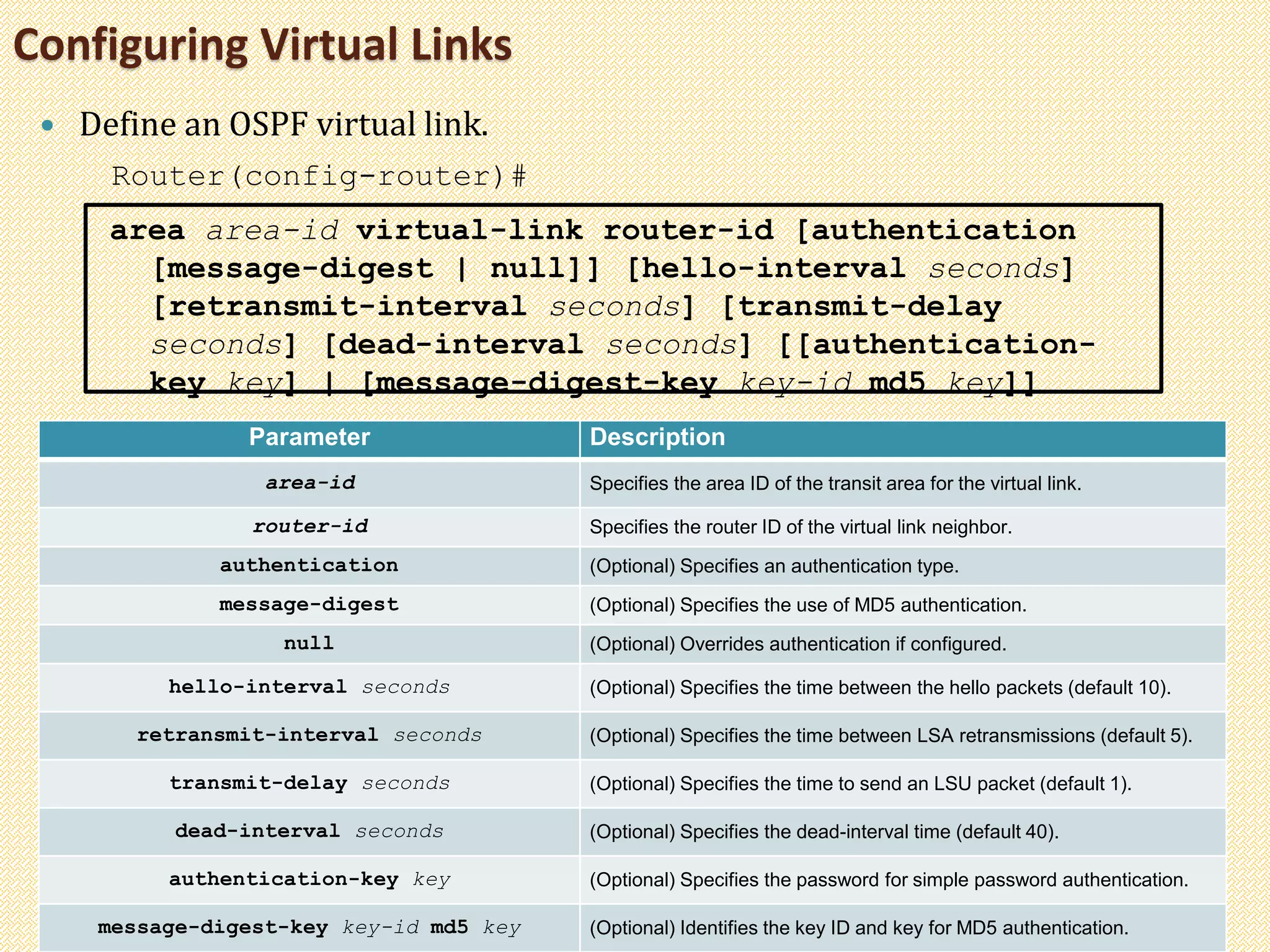Screen dimensions: 1270x952
Task: Click the 'message-digest-key key-id md5 key' cell
Action: pyautogui.click(x=309, y=928)
